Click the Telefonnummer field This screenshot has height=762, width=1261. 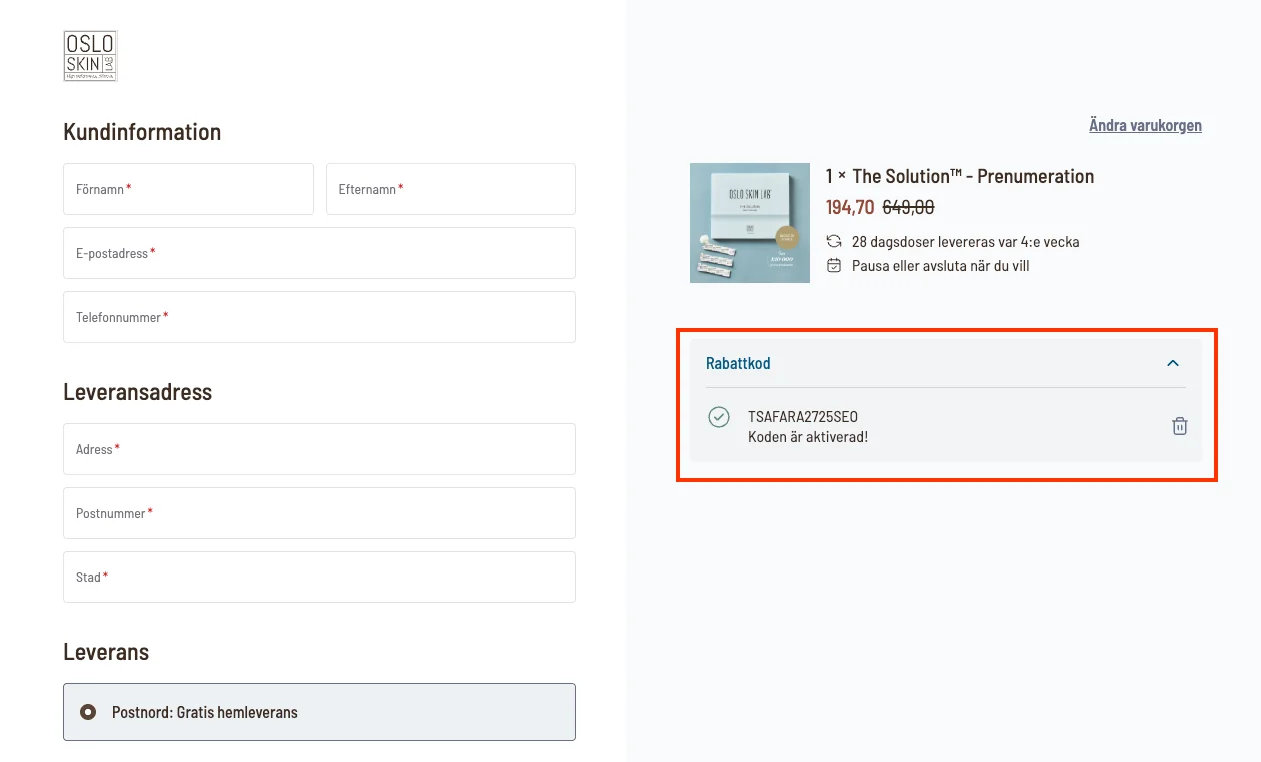click(319, 317)
